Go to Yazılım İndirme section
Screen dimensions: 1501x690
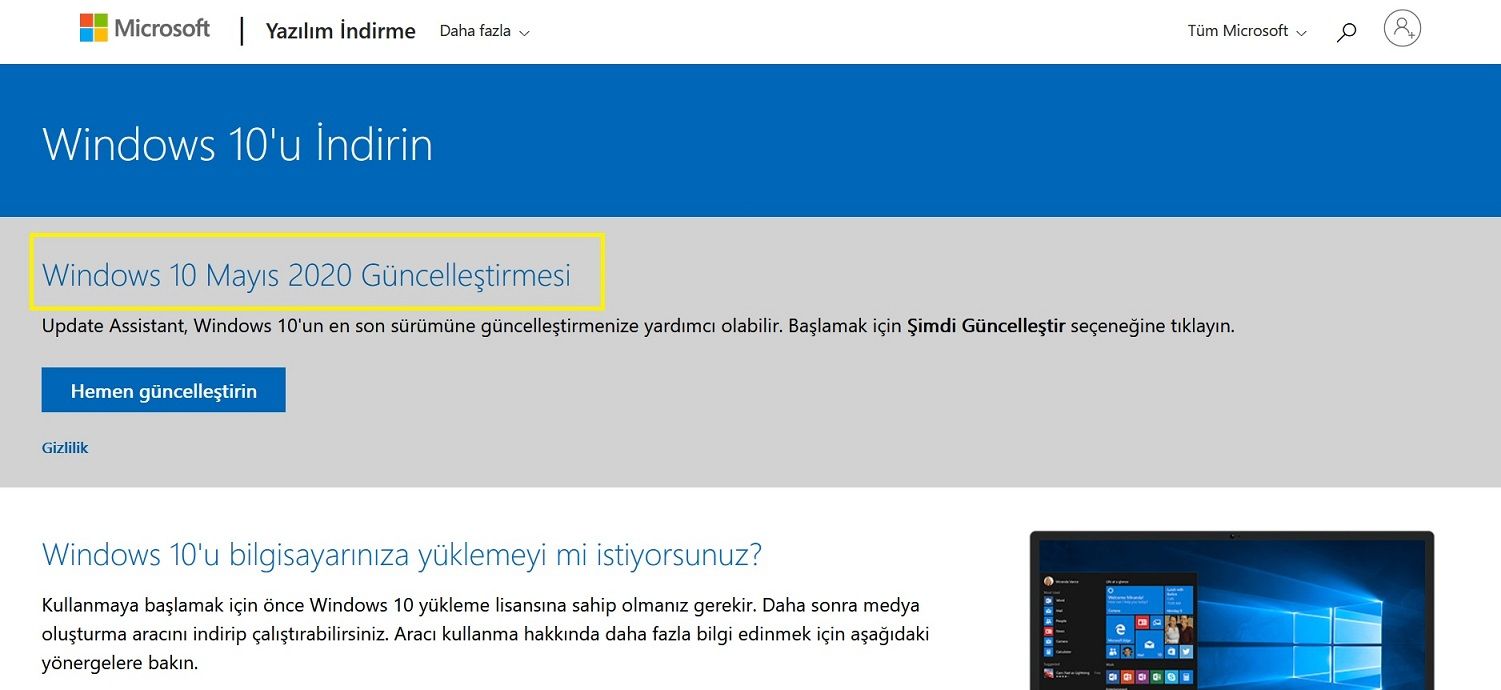340,31
